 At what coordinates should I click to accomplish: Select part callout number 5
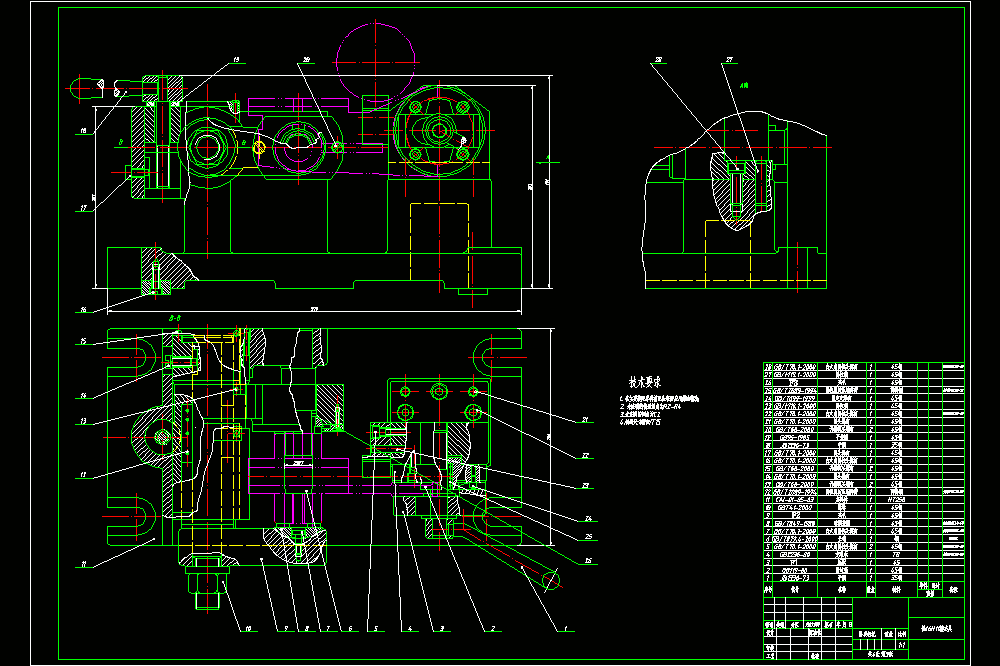pos(376,628)
